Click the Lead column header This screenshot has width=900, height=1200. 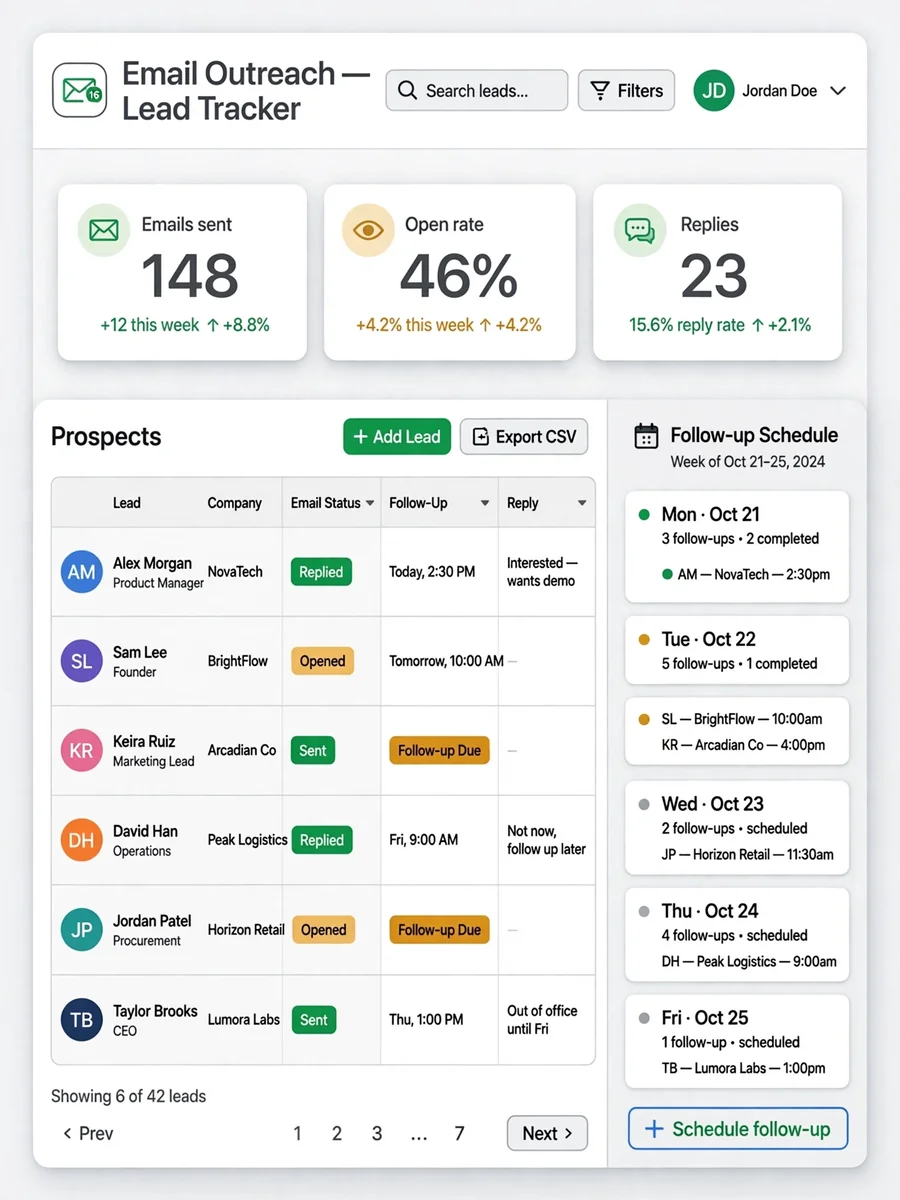pos(127,503)
